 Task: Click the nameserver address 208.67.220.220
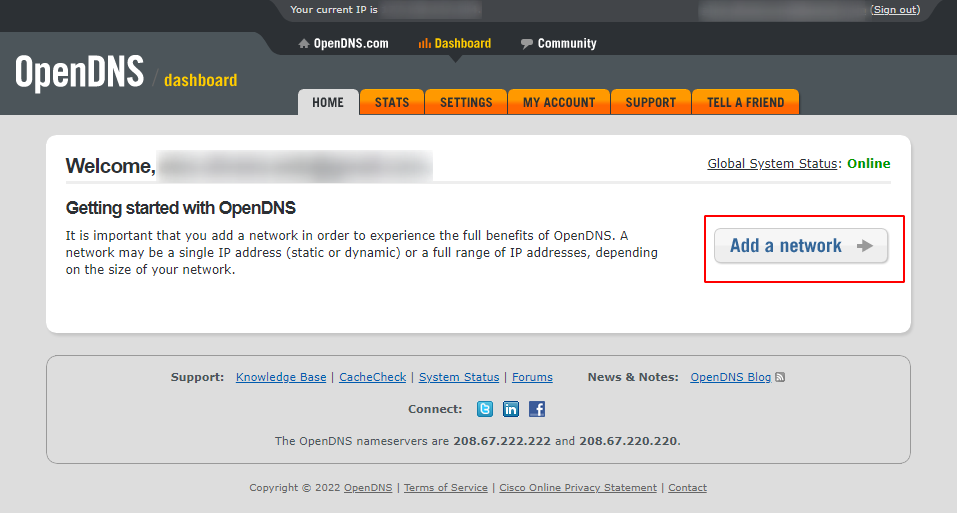(x=628, y=441)
